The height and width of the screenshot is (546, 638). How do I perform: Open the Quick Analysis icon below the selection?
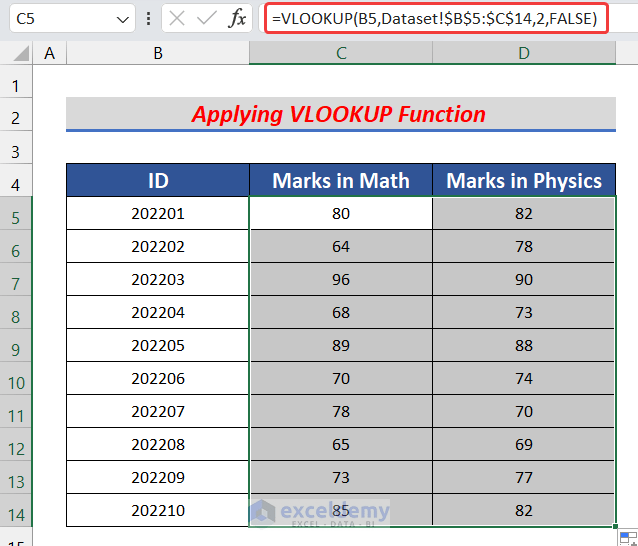[628, 537]
